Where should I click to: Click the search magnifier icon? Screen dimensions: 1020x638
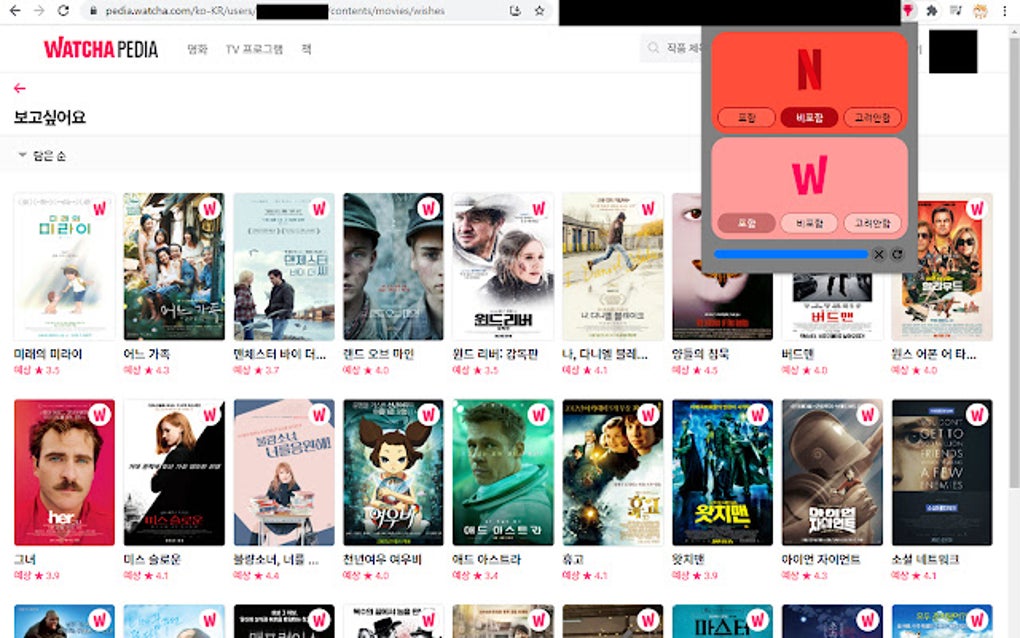(x=651, y=47)
